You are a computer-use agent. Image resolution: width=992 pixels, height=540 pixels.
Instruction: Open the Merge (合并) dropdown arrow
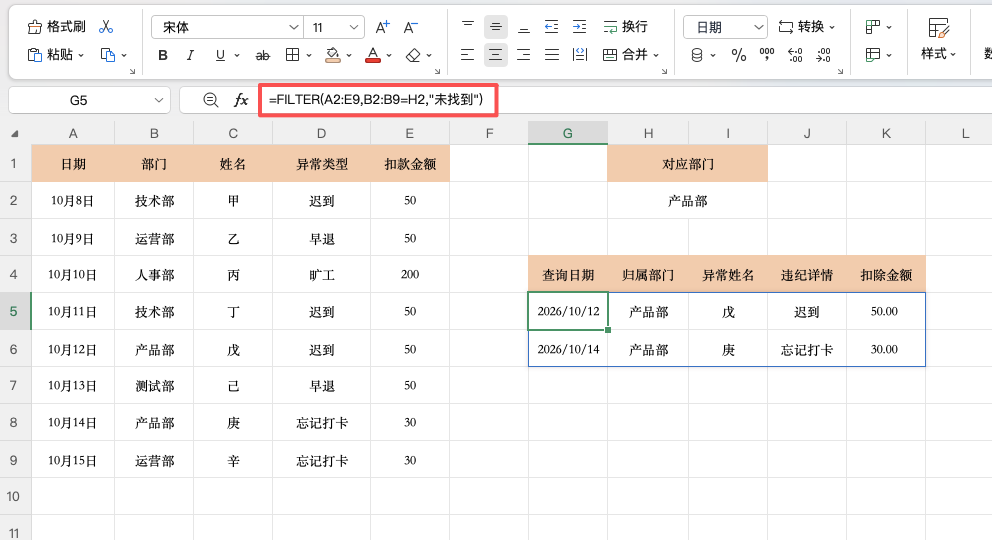[656, 56]
